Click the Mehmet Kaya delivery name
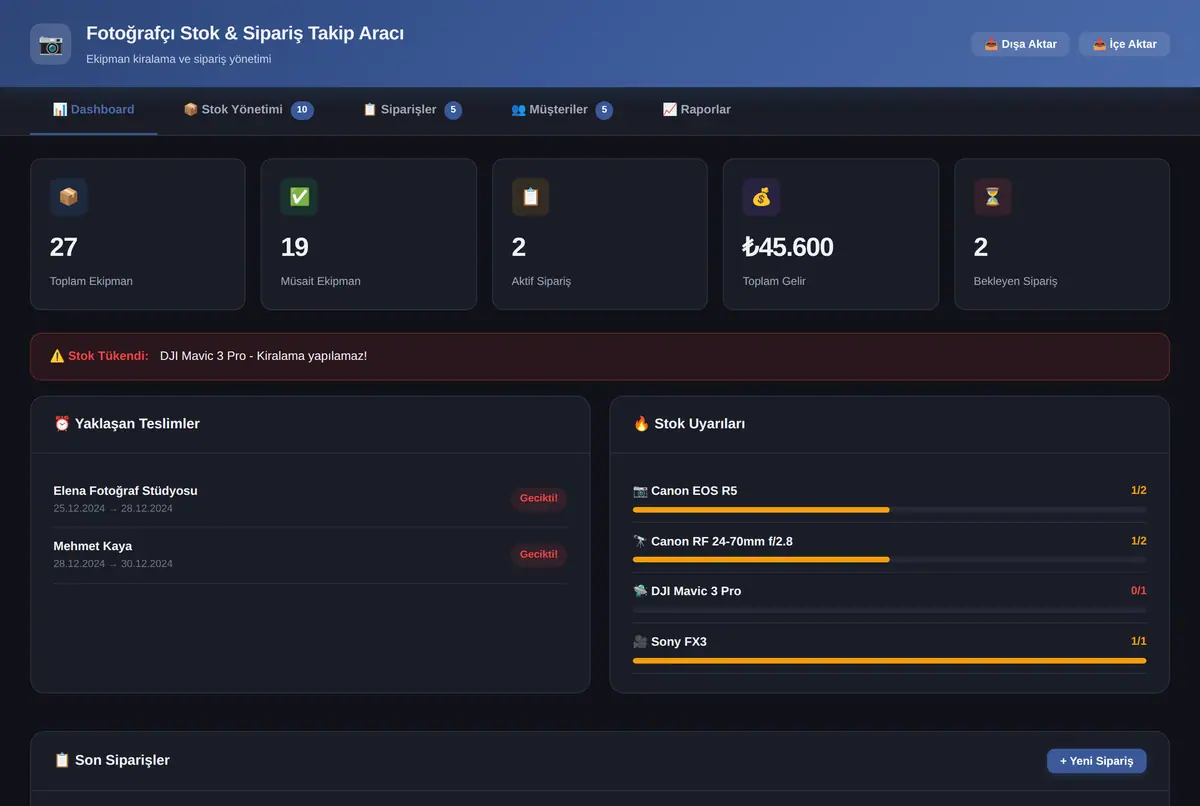1200x806 pixels. click(x=93, y=546)
